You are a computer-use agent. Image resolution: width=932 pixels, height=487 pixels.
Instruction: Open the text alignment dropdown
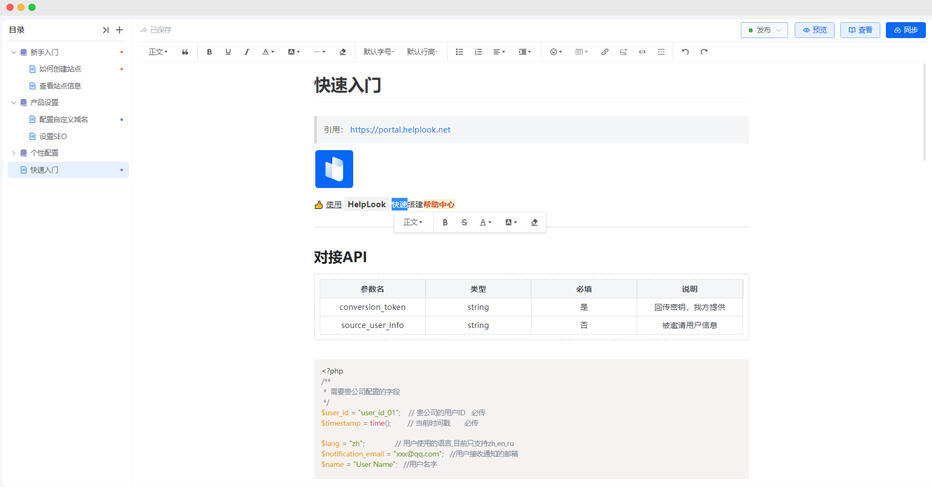point(499,52)
